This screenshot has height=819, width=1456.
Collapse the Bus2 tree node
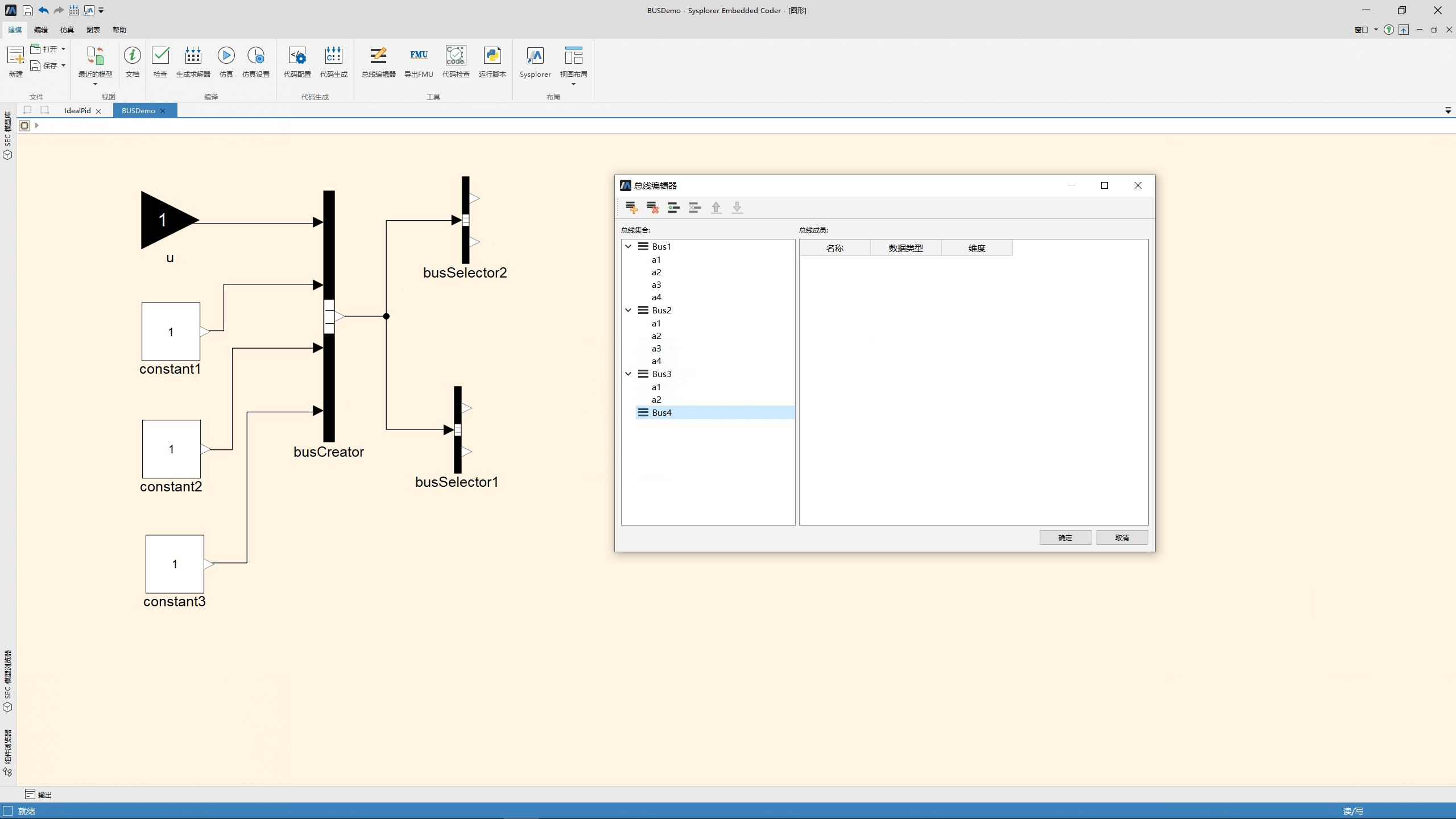click(628, 310)
